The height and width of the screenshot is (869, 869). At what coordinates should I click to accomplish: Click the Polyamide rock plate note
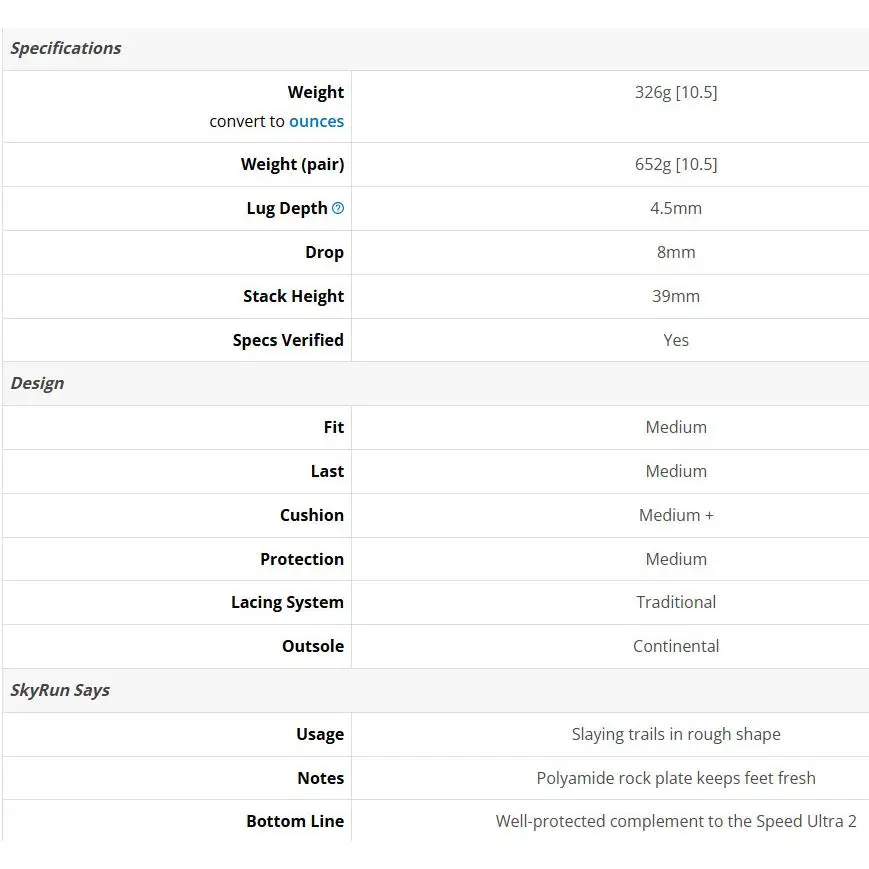(x=676, y=778)
